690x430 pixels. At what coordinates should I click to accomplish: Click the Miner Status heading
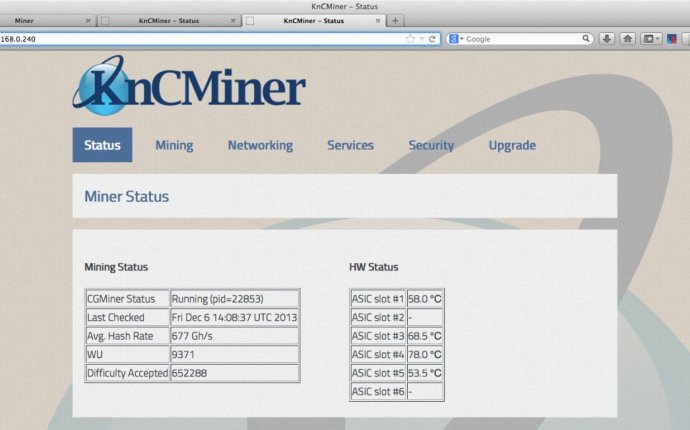click(127, 196)
